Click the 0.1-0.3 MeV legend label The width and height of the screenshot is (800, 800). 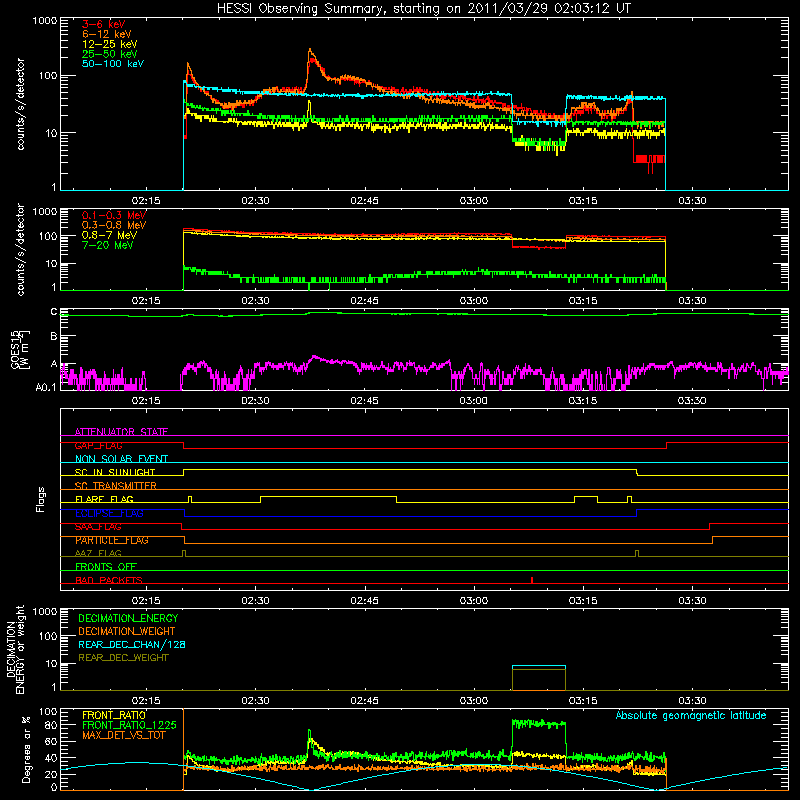tap(114, 215)
